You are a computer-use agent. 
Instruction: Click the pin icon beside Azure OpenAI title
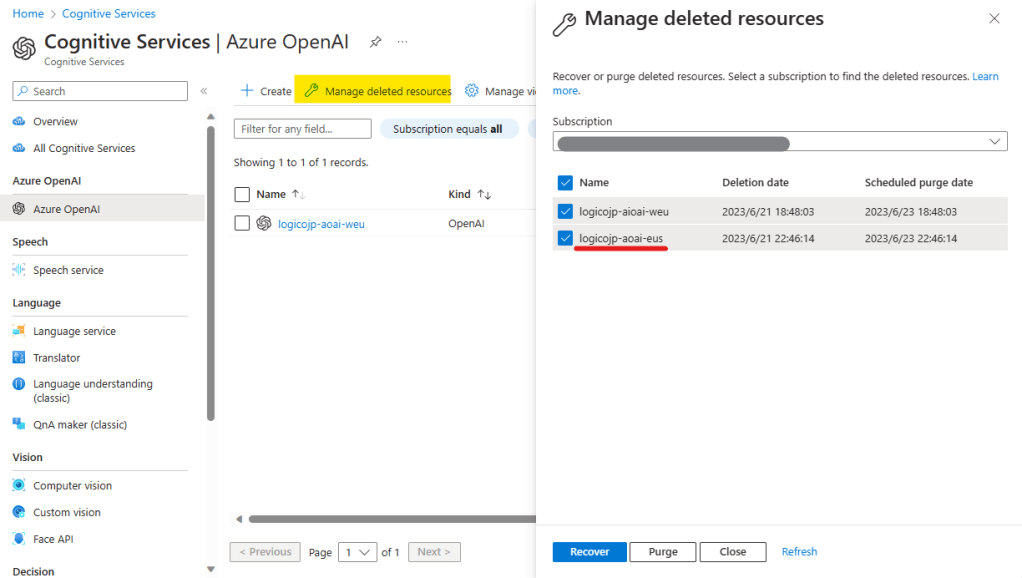pyautogui.click(x=376, y=42)
